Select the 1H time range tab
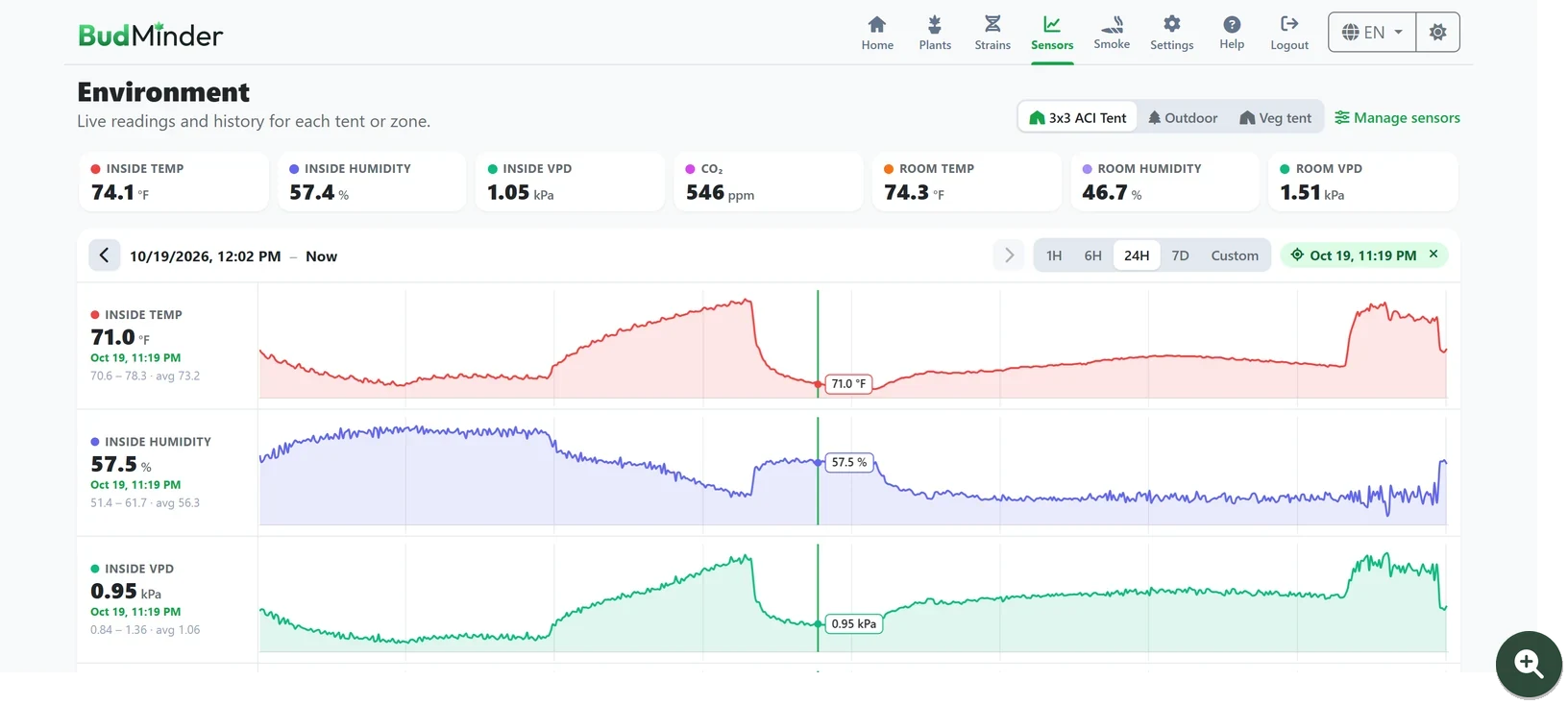Image resolution: width=1568 pixels, height=705 pixels. coord(1054,255)
